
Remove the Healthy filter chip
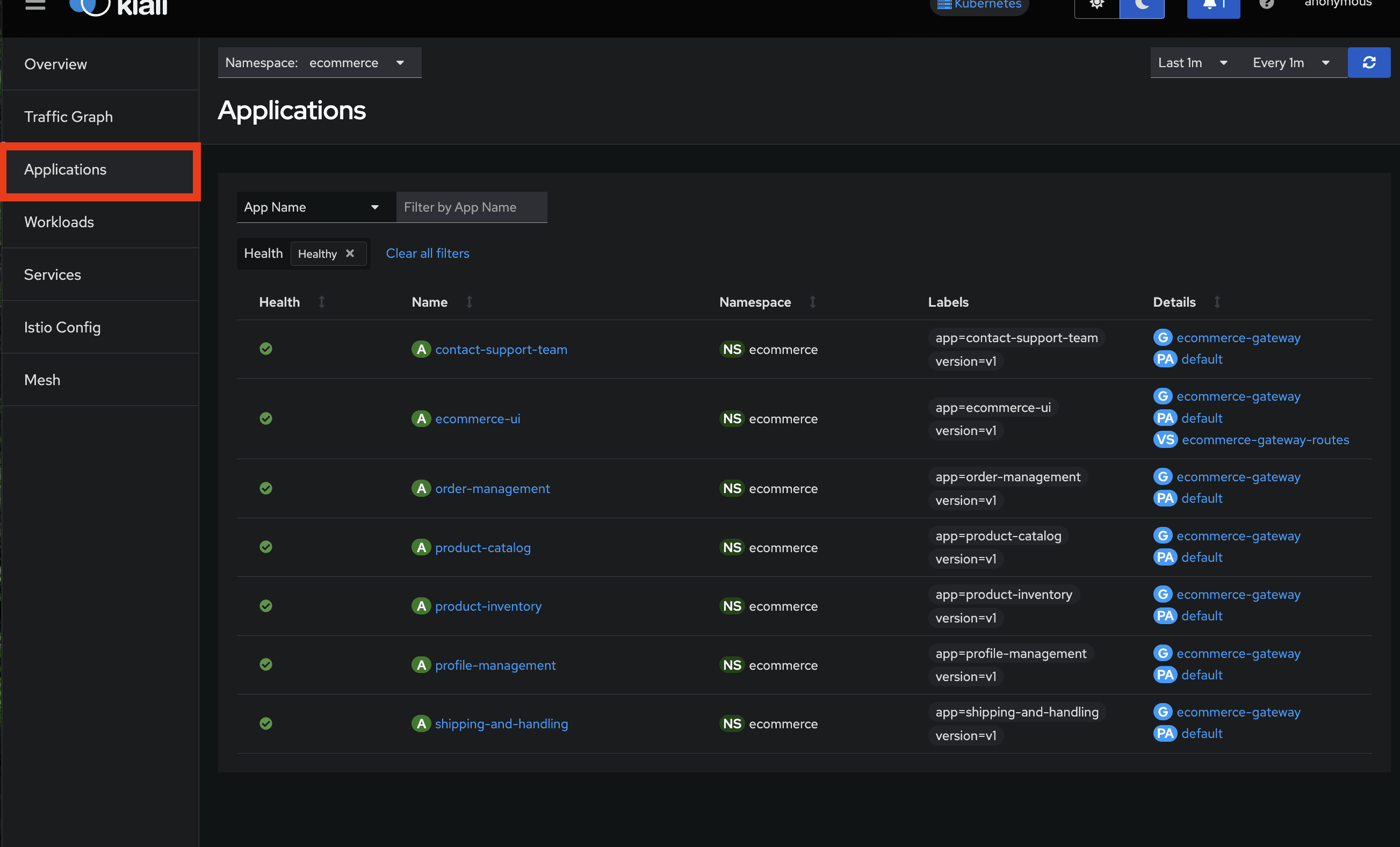[350, 254]
